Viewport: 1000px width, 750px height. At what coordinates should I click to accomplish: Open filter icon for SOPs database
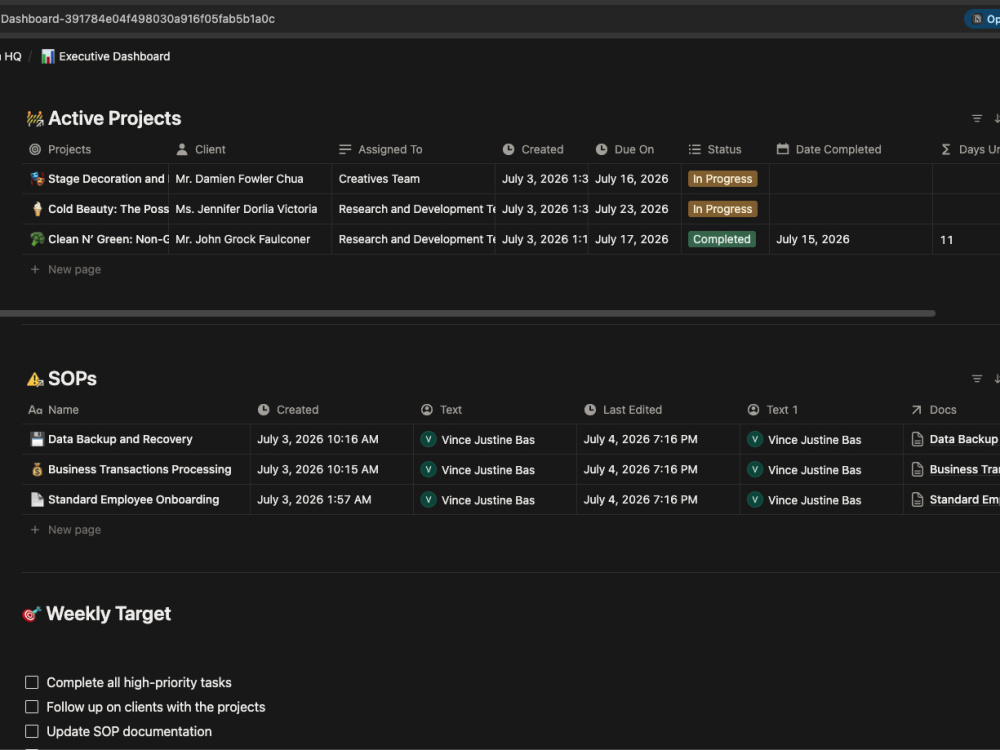[976, 379]
